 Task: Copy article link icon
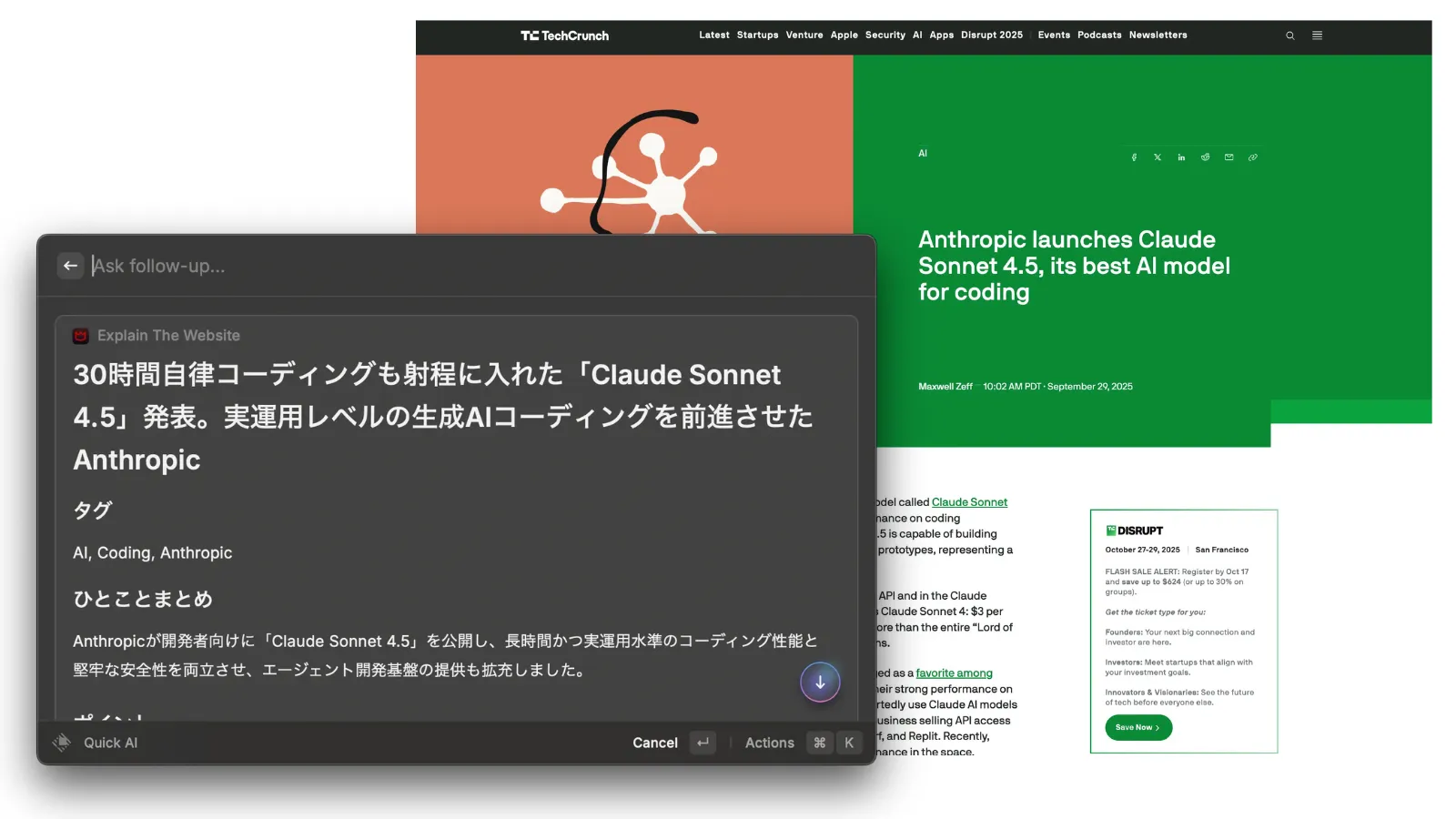pyautogui.click(x=1252, y=157)
